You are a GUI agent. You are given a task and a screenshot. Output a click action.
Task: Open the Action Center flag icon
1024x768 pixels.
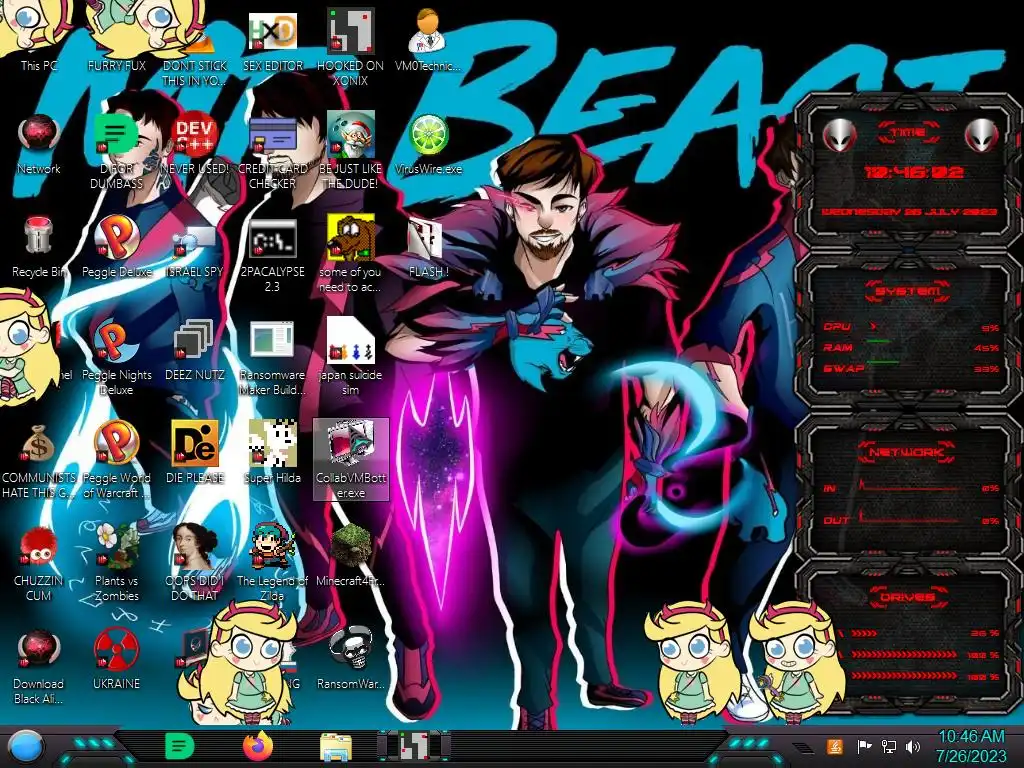(864, 746)
